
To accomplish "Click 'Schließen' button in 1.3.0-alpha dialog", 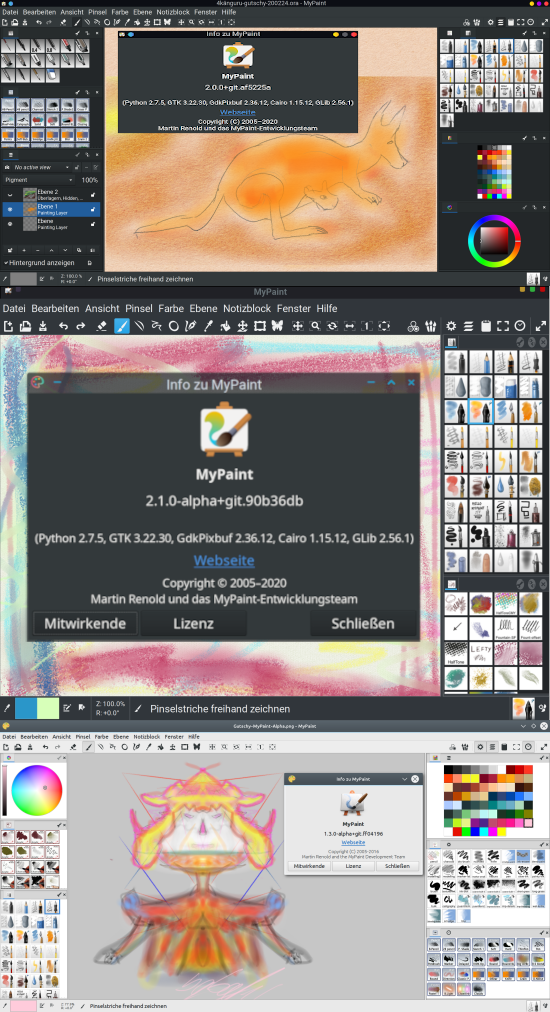I will tap(398, 866).
